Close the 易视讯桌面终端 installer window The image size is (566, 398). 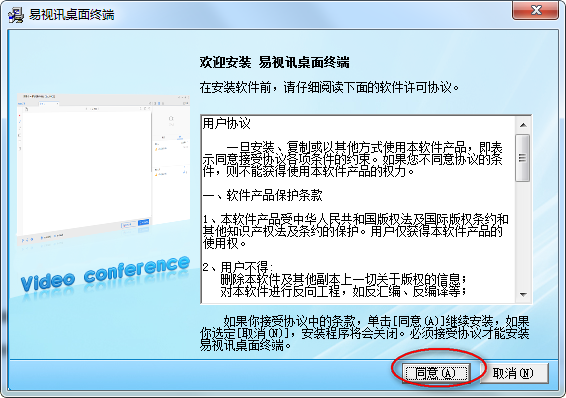536,10
